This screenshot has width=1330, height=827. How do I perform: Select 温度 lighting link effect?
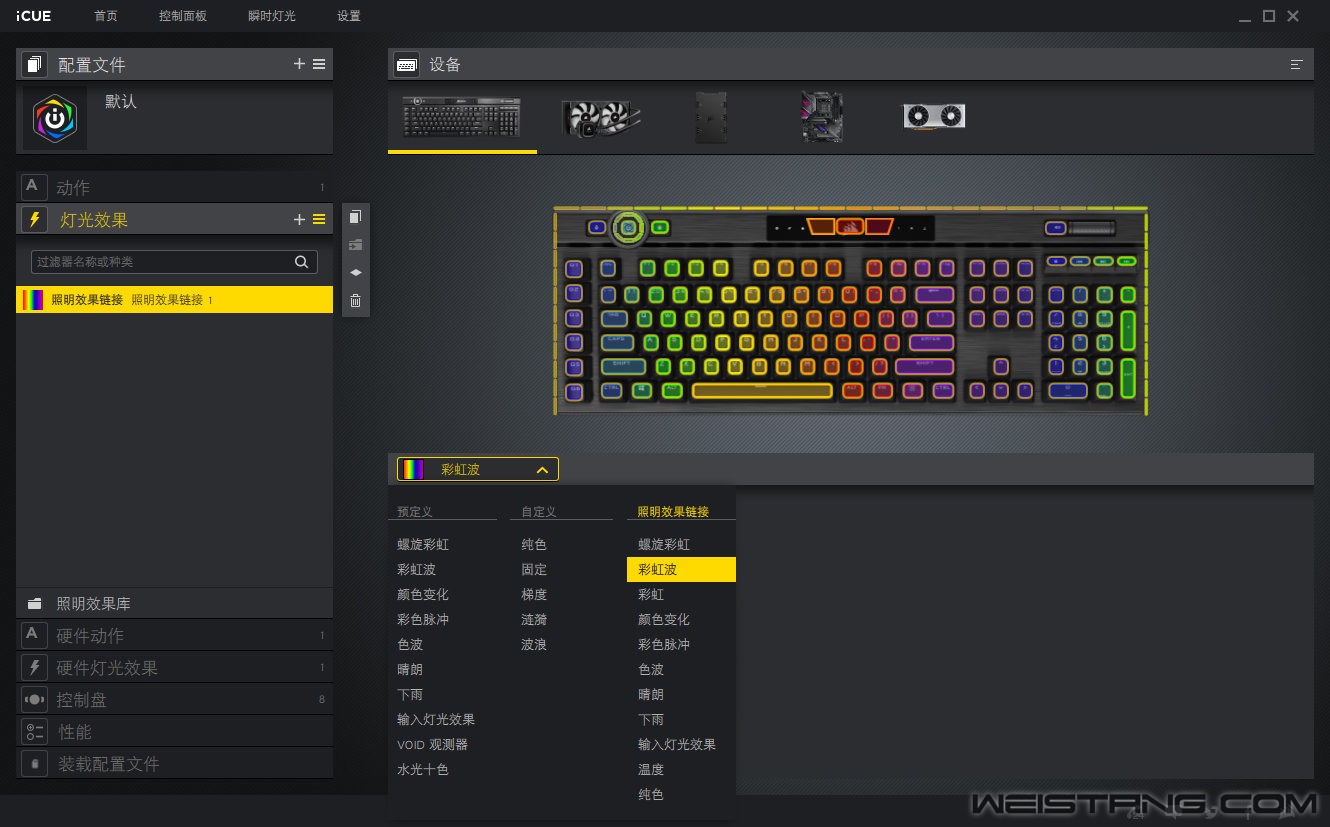651,770
